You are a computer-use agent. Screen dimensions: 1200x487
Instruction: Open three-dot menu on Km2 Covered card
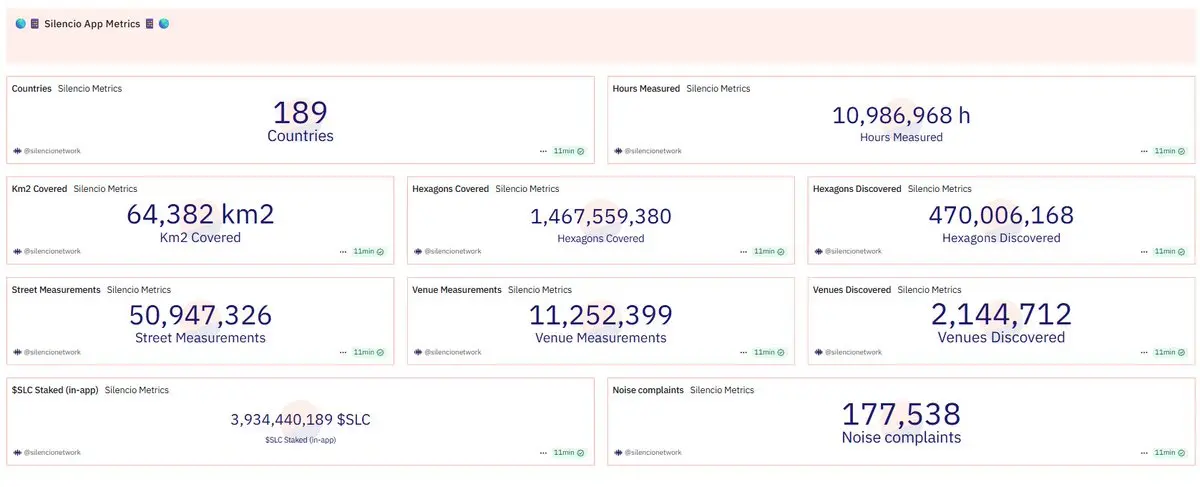click(343, 252)
